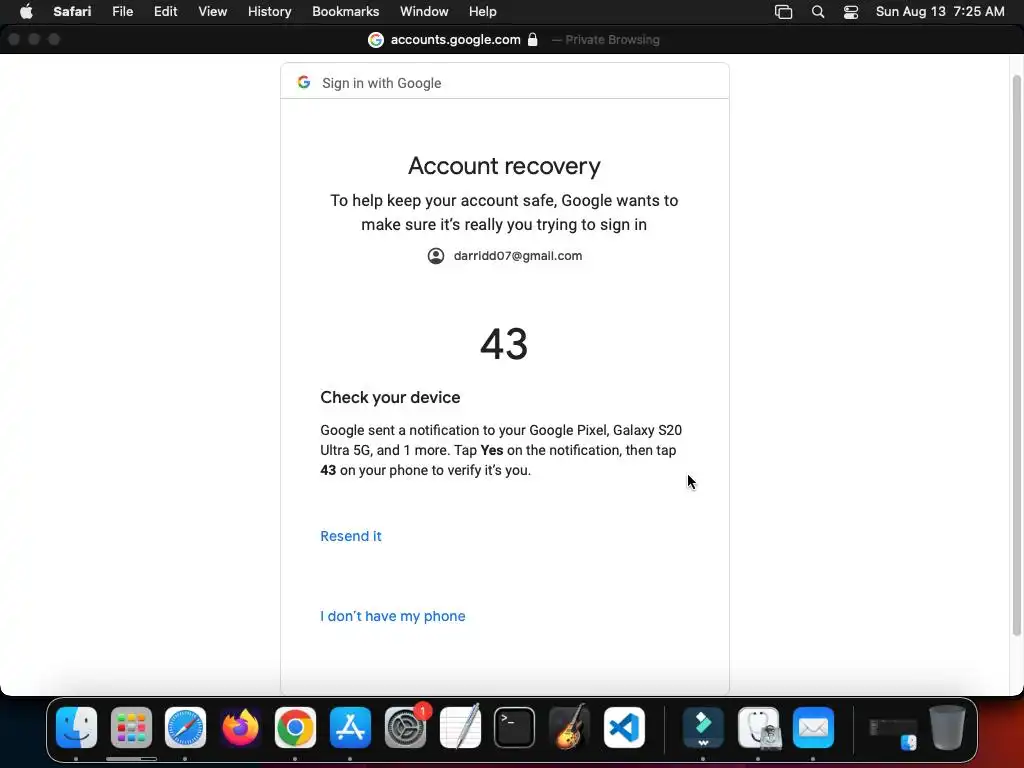The height and width of the screenshot is (768, 1024).
Task: Open the View menu
Action: pyautogui.click(x=212, y=12)
